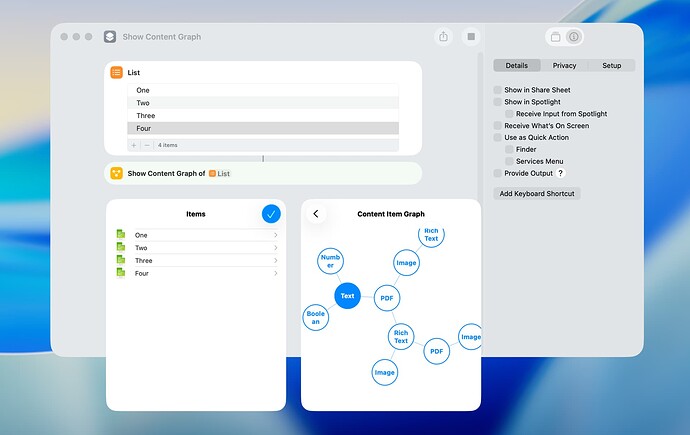Viewport: 690px width, 435px height.
Task: Select the Image node above the PDF node
Action: point(406,263)
